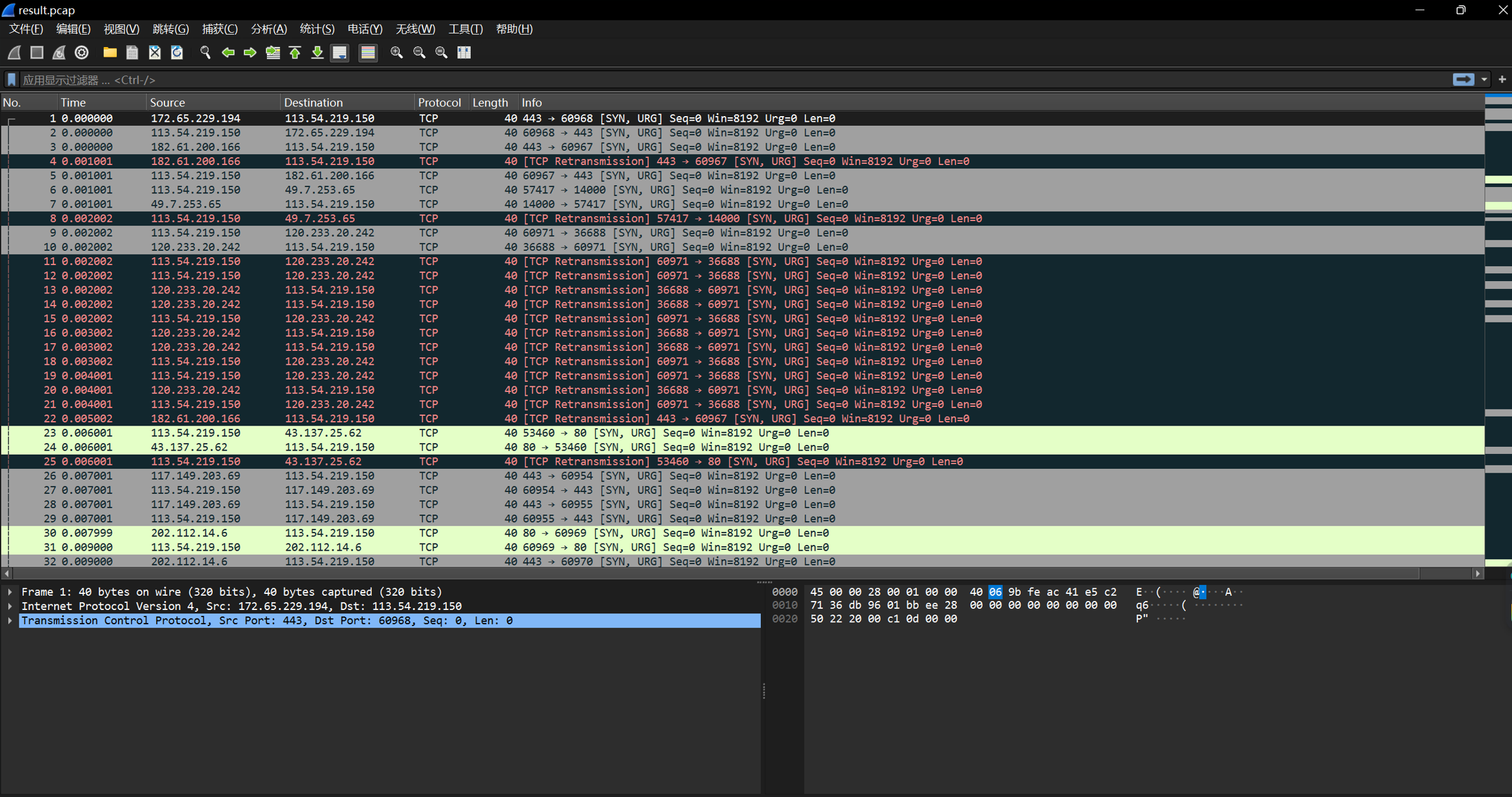Viewport: 1512px width, 797px height.
Task: Open the 分析(A) menu
Action: [x=268, y=29]
